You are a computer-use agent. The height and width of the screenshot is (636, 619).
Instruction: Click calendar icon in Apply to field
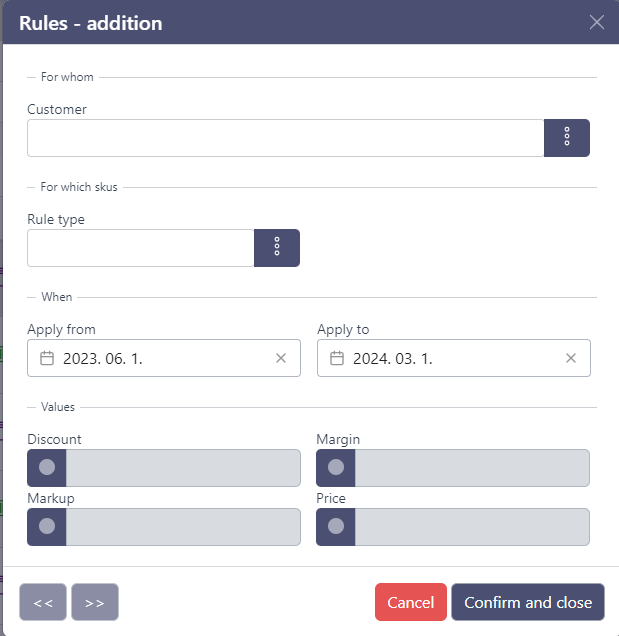pyautogui.click(x=336, y=358)
